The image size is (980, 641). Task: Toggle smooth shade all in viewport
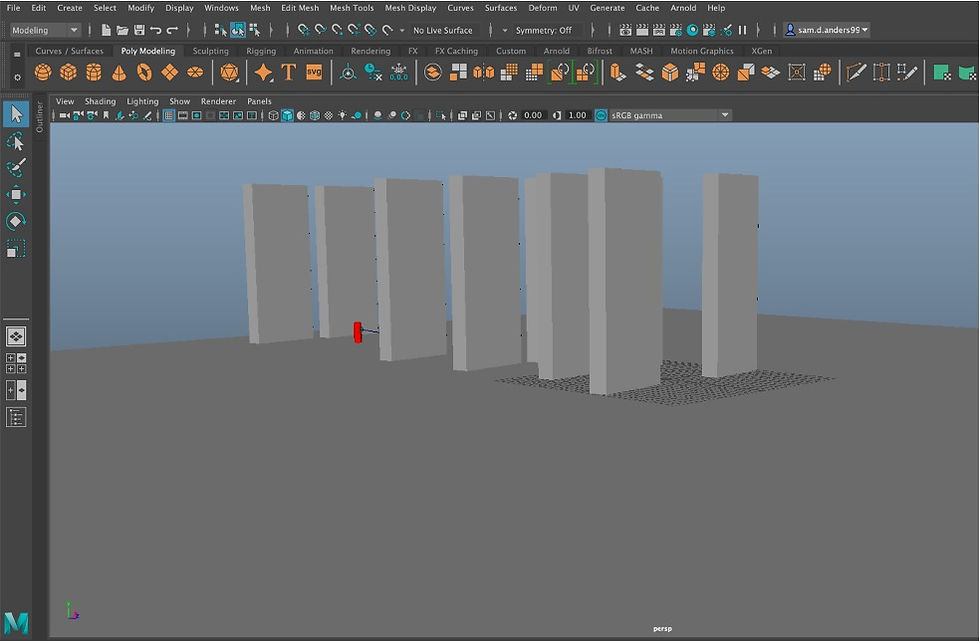coord(287,115)
